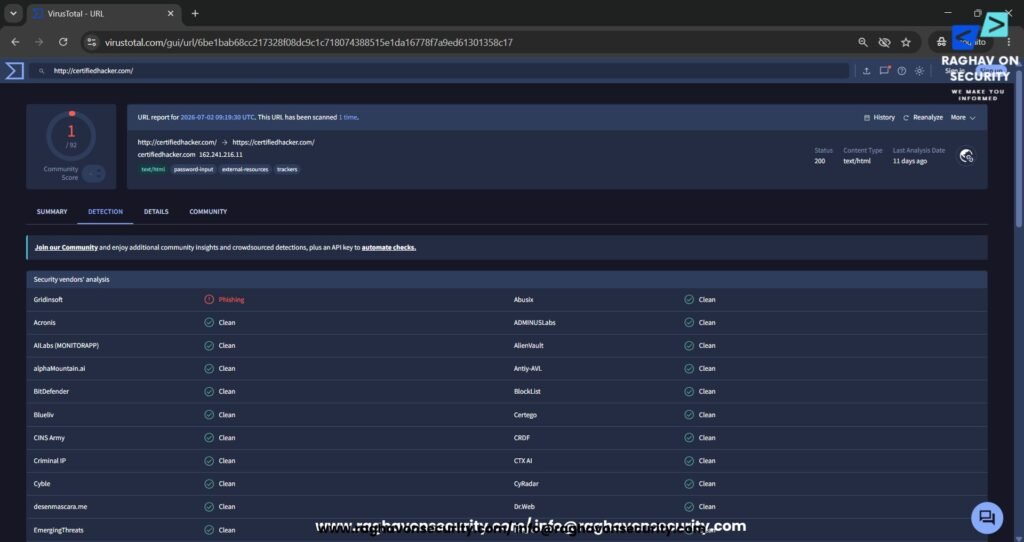The height and width of the screenshot is (542, 1024).
Task: Switch to the Summary tab
Action: tap(52, 212)
